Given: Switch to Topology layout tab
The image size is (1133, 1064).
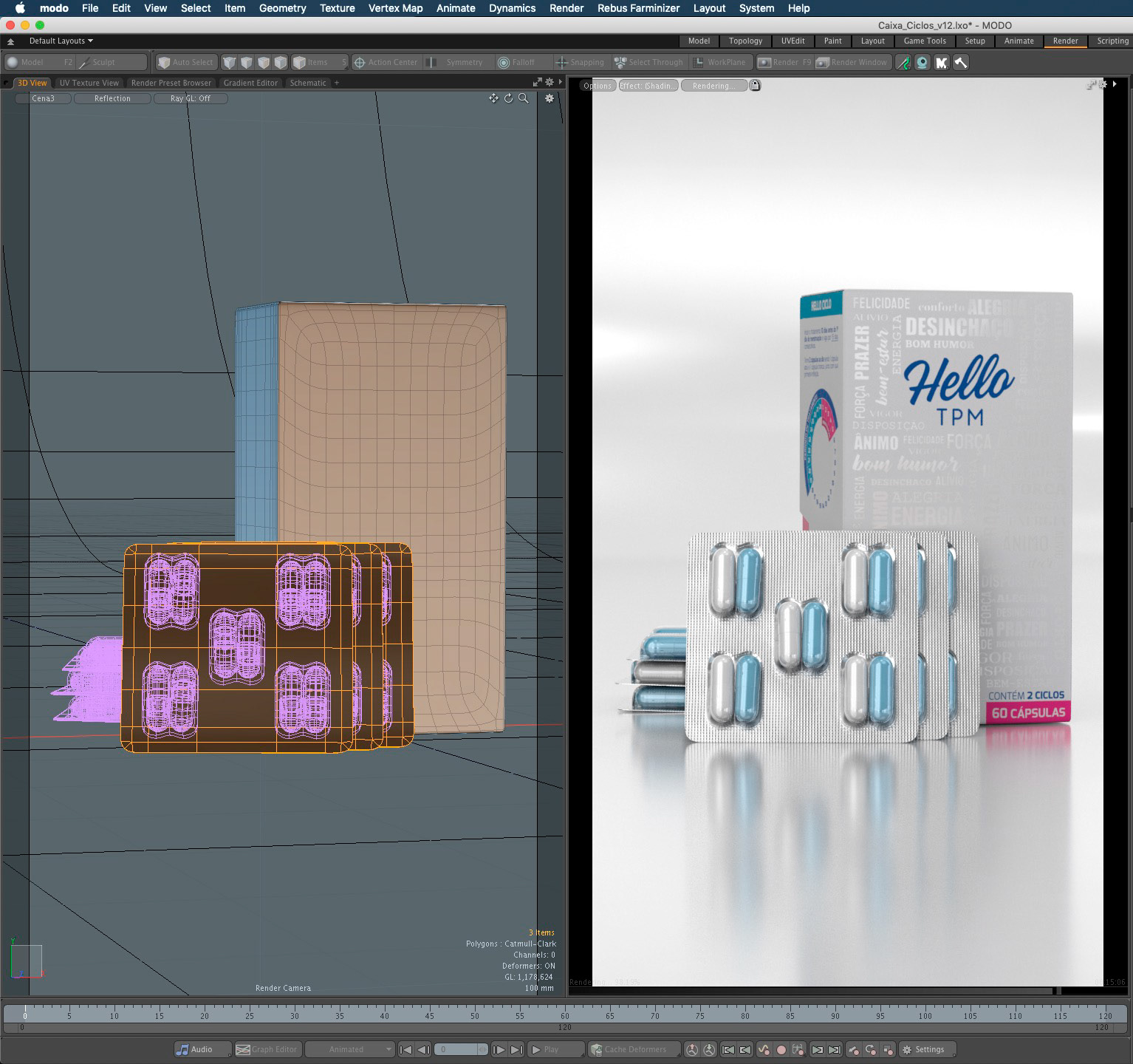Looking at the screenshot, I should tap(745, 41).
